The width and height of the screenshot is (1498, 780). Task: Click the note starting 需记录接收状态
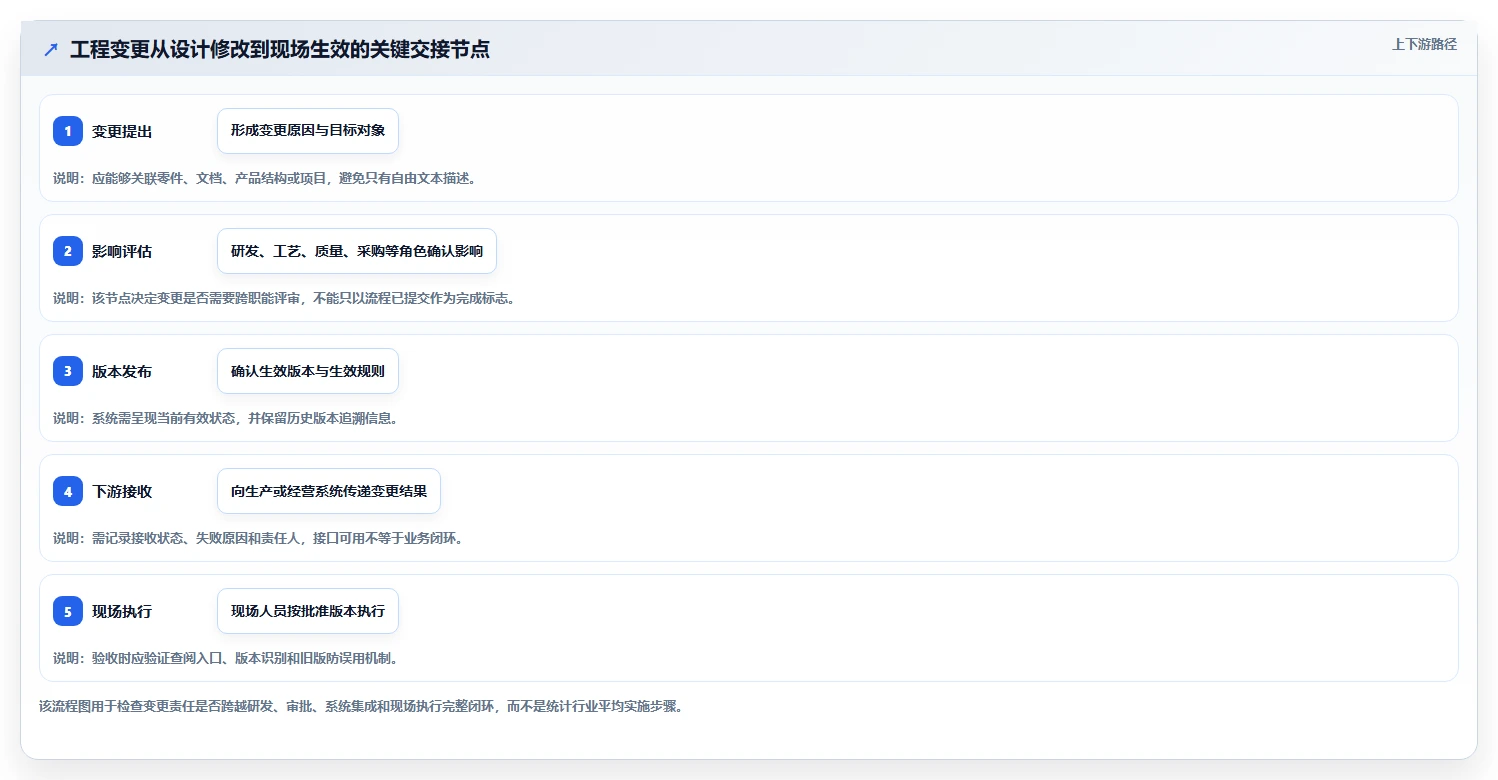[x=259, y=538]
